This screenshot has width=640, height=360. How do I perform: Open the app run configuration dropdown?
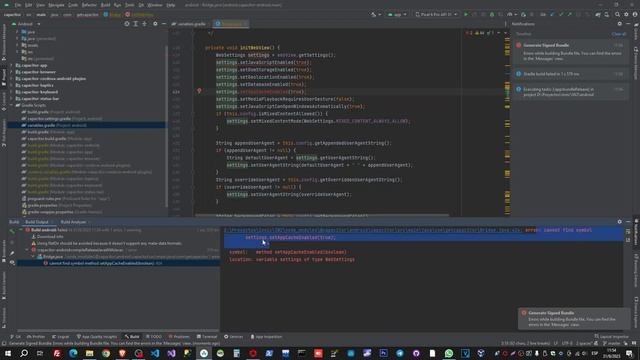coord(397,14)
